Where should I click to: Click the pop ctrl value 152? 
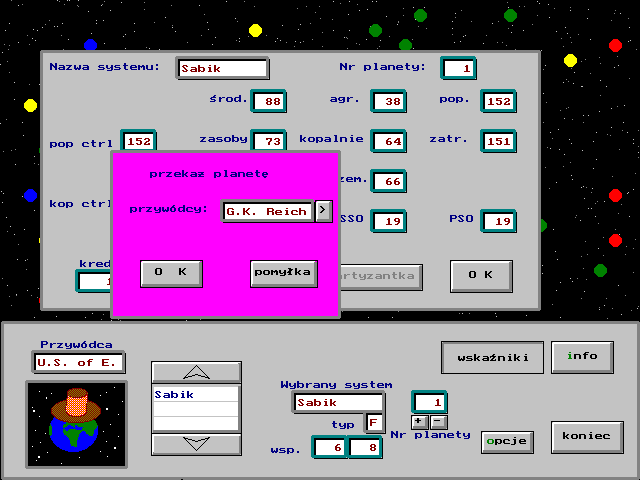coord(138,141)
